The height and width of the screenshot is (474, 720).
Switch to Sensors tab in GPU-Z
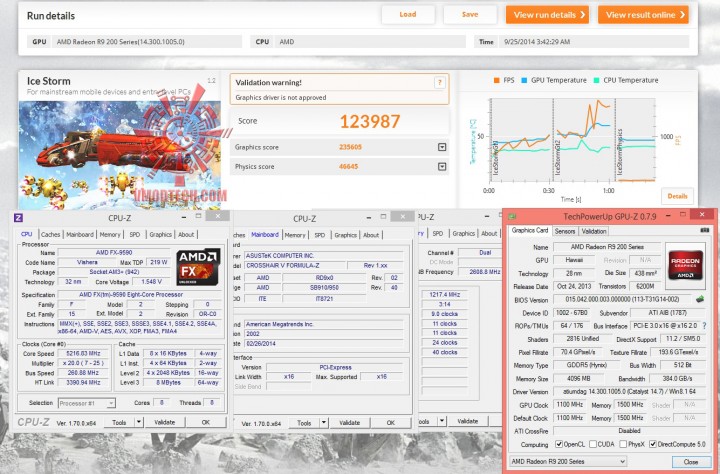[x=565, y=231]
